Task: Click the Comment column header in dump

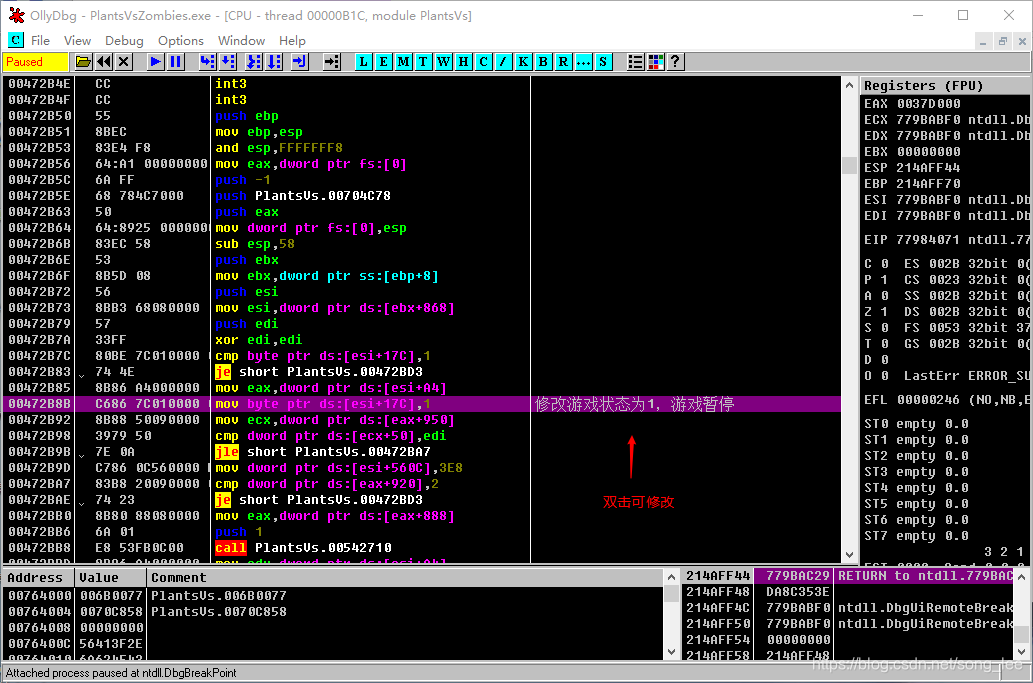Action: (406, 578)
